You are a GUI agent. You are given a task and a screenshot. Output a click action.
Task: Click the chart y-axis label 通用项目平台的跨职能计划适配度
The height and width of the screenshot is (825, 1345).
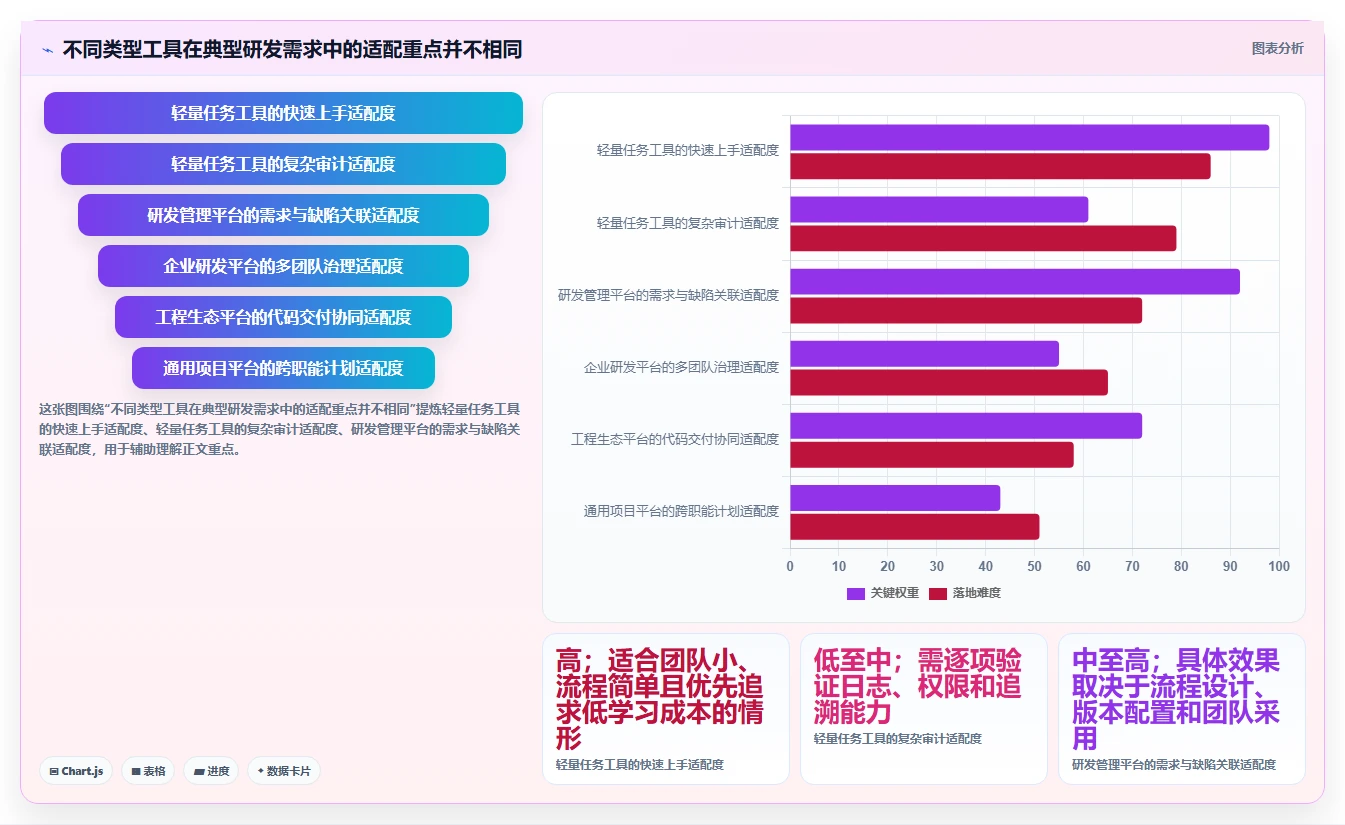tap(681, 511)
